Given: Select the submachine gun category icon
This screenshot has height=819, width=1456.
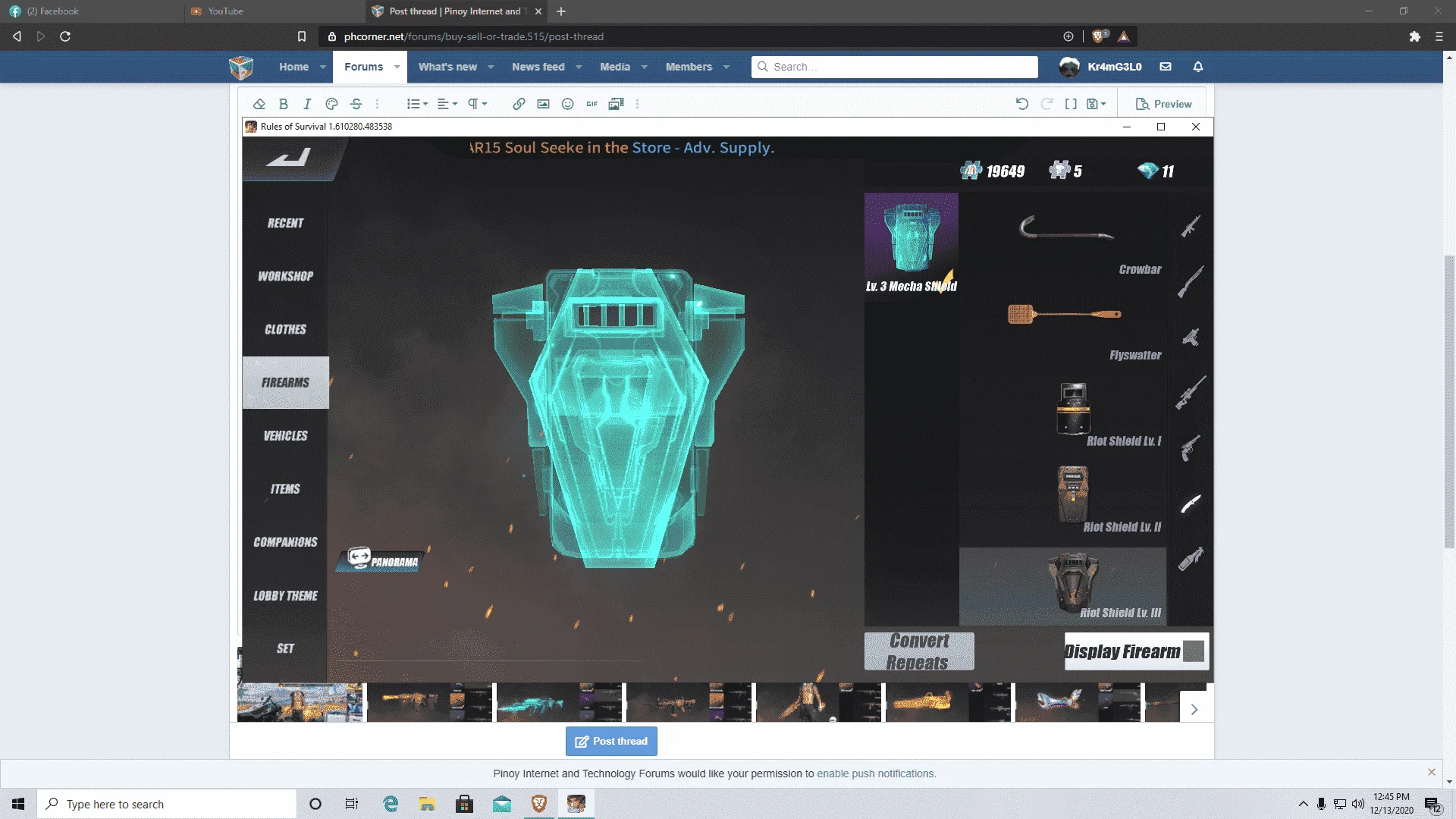Looking at the screenshot, I should [1191, 337].
